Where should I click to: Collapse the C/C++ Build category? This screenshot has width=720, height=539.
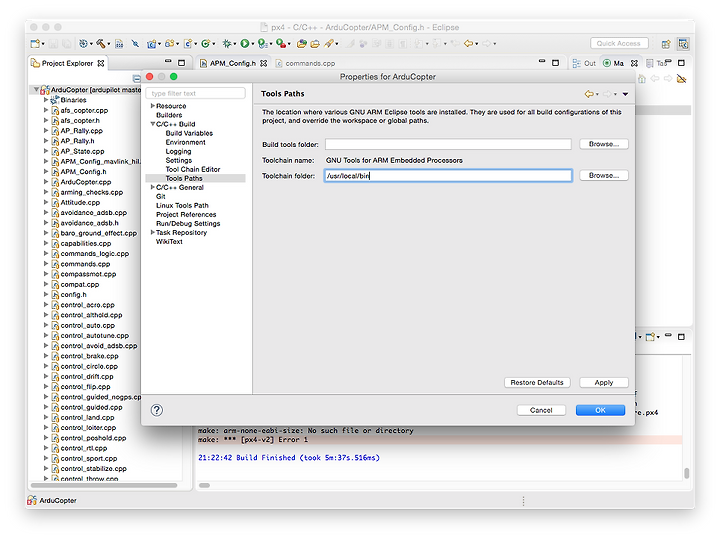point(152,124)
